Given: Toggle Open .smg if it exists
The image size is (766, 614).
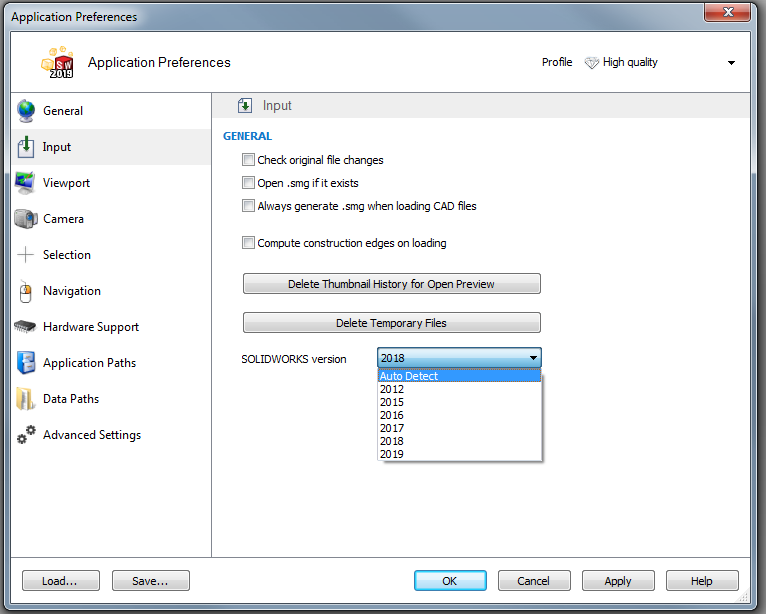Looking at the screenshot, I should pos(249,183).
